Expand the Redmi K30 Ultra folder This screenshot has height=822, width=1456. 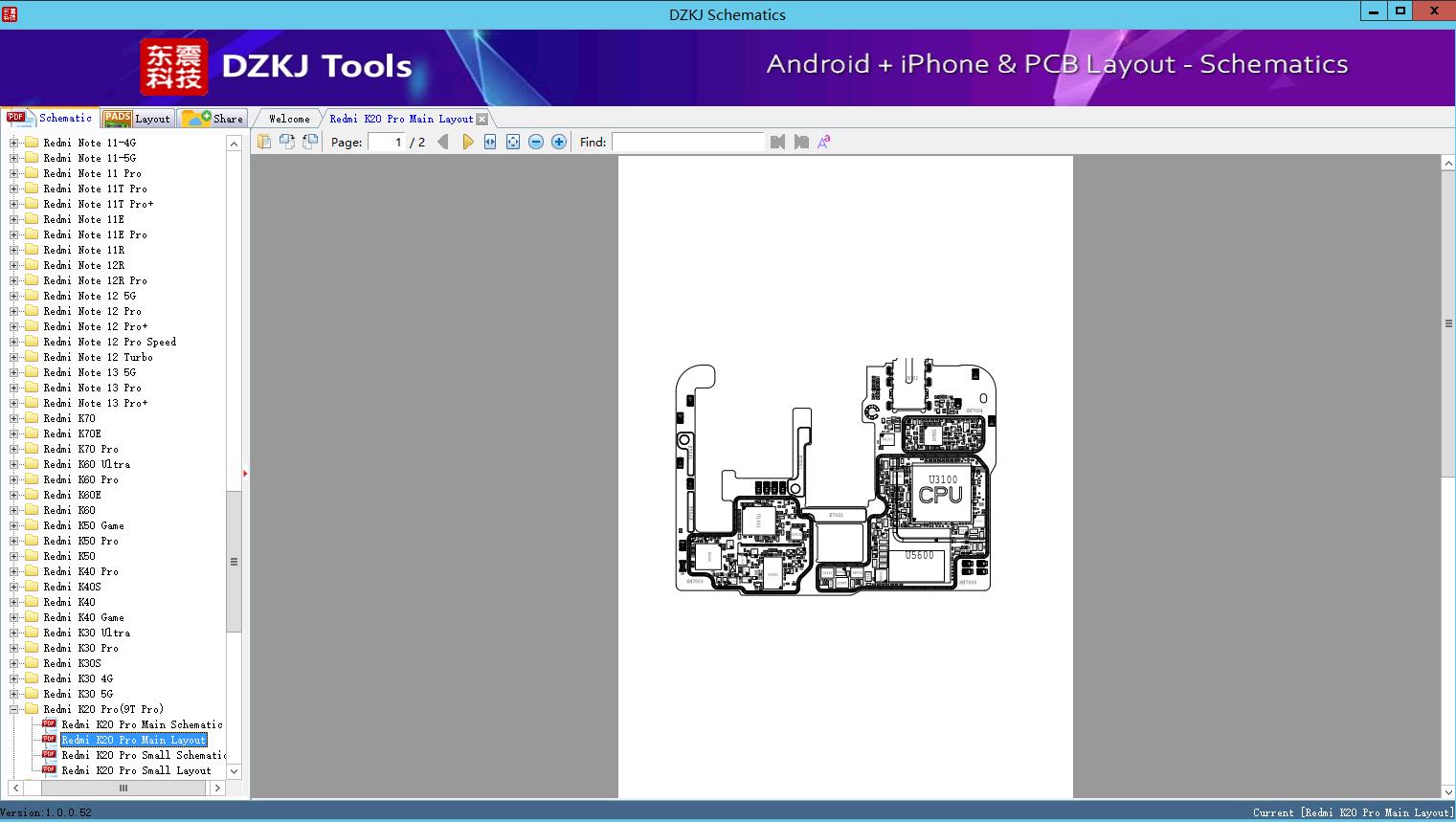click(x=14, y=633)
